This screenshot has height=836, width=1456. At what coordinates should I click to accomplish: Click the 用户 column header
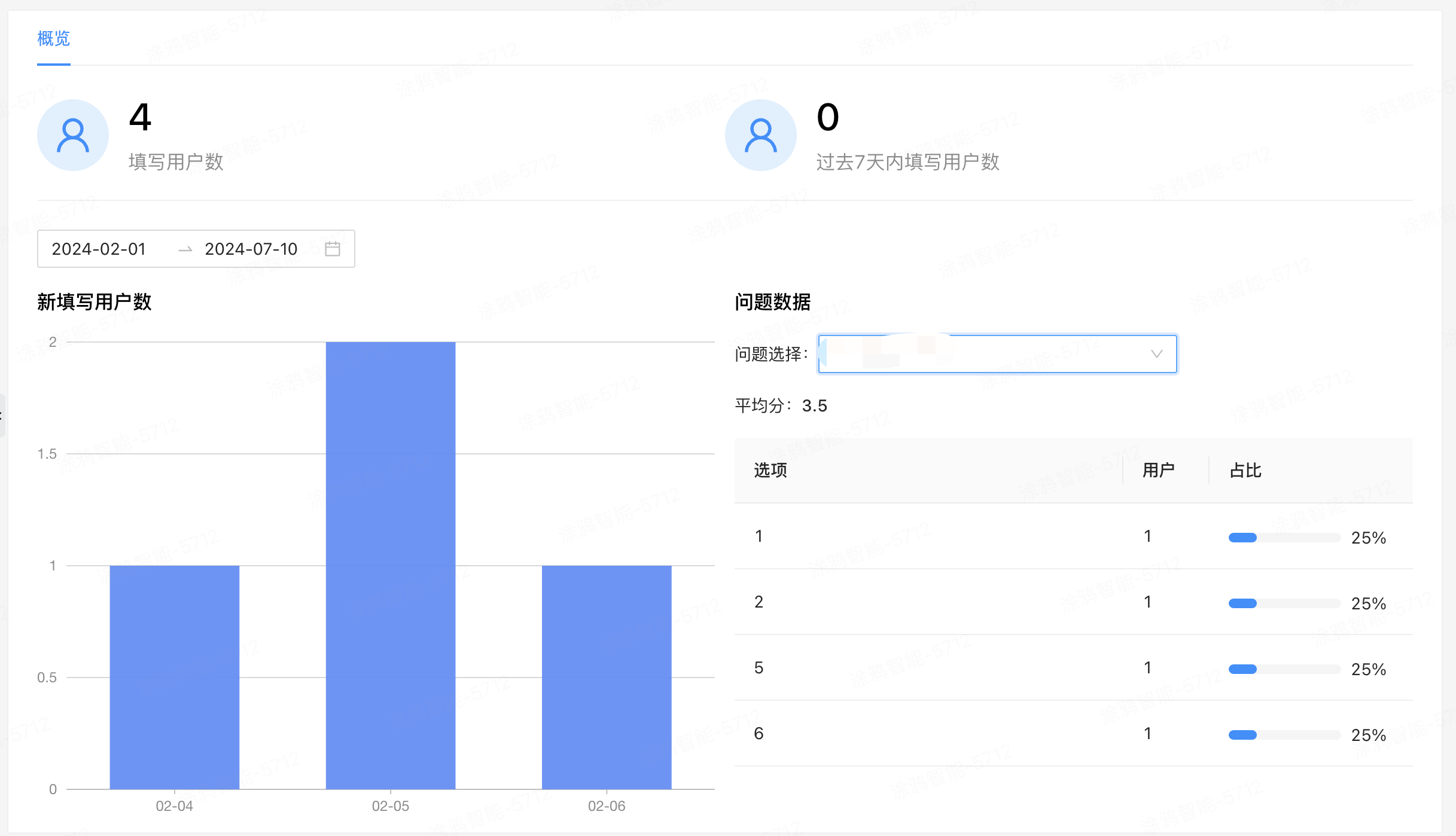(1159, 471)
